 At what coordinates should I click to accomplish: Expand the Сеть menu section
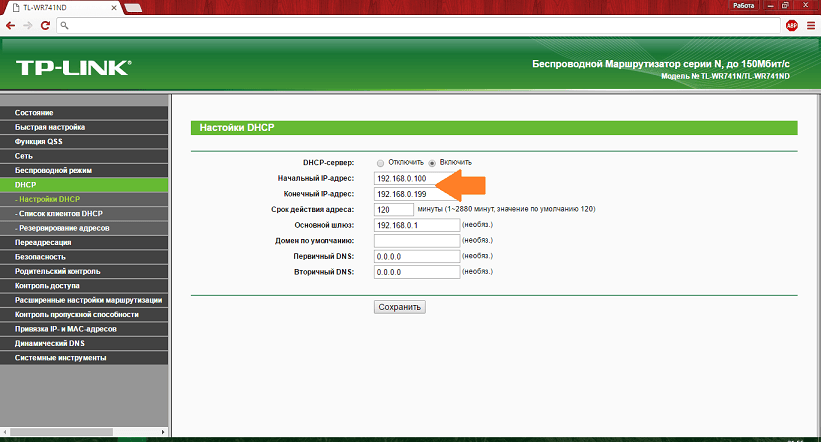[x=23, y=156]
